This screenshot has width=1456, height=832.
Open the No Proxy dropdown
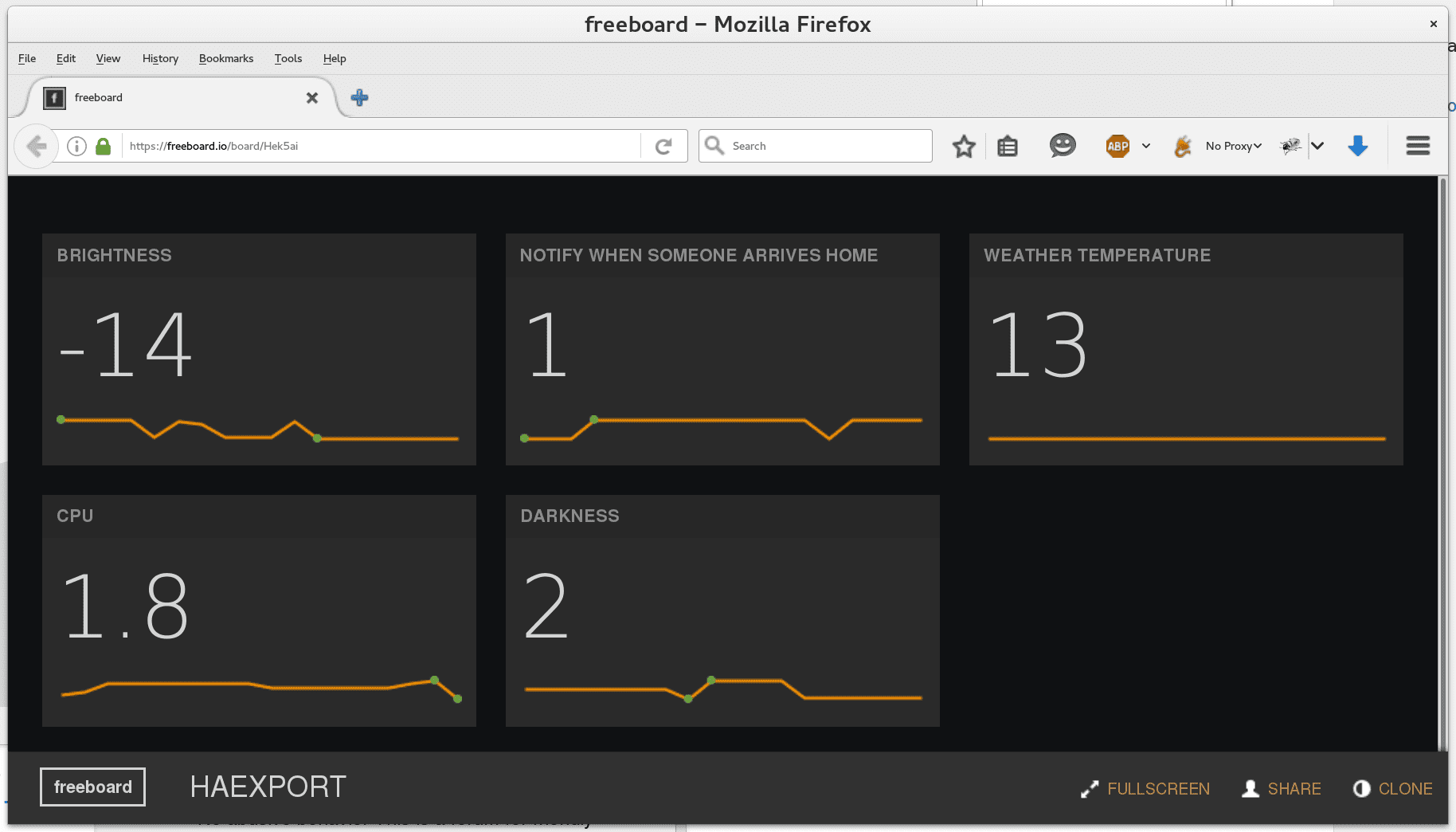[1233, 147]
